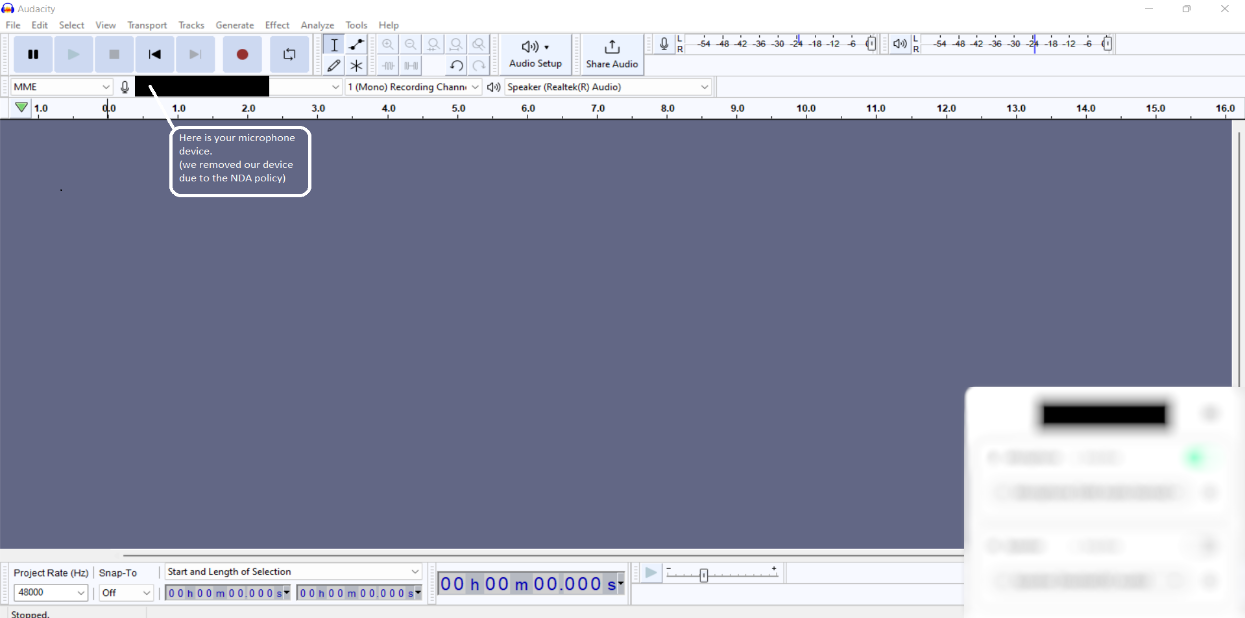Expand the Start and Length of Selection dropdown
Image resolution: width=1245 pixels, height=618 pixels.
click(294, 572)
